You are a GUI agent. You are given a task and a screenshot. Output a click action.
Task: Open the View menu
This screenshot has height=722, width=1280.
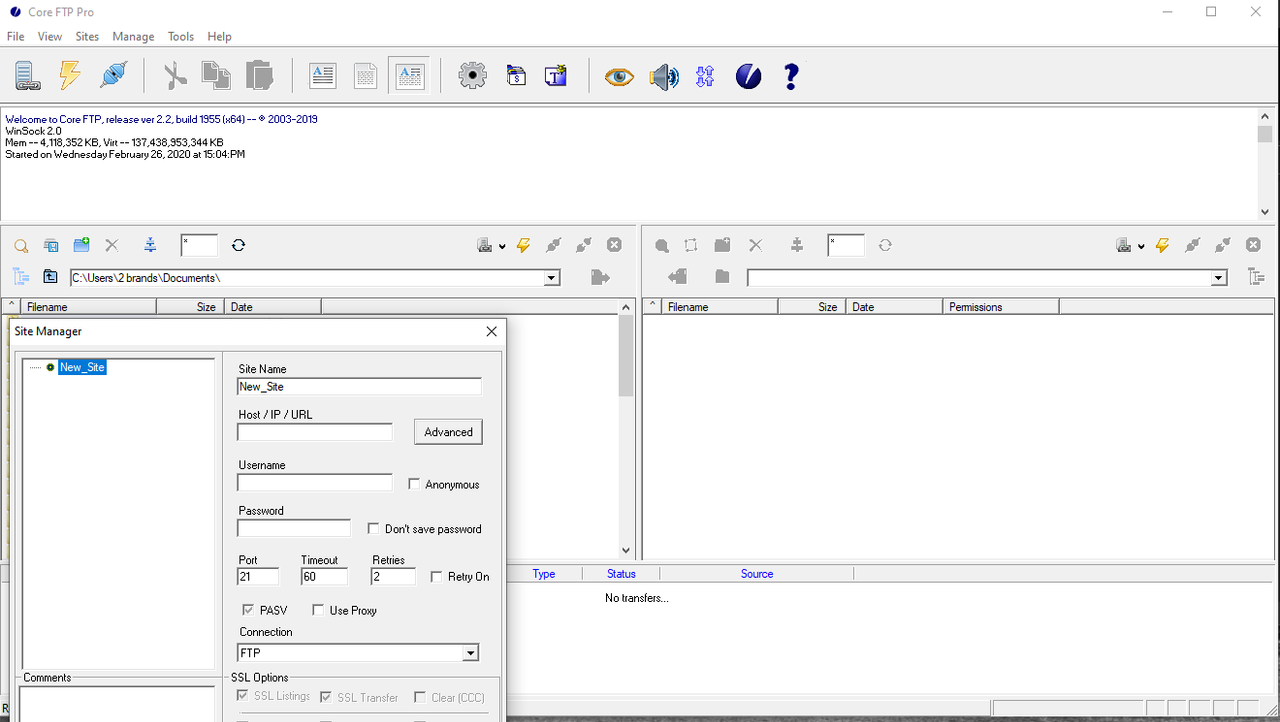click(x=50, y=36)
